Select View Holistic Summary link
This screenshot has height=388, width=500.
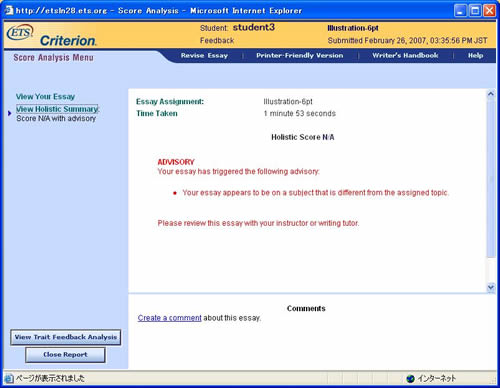57,109
